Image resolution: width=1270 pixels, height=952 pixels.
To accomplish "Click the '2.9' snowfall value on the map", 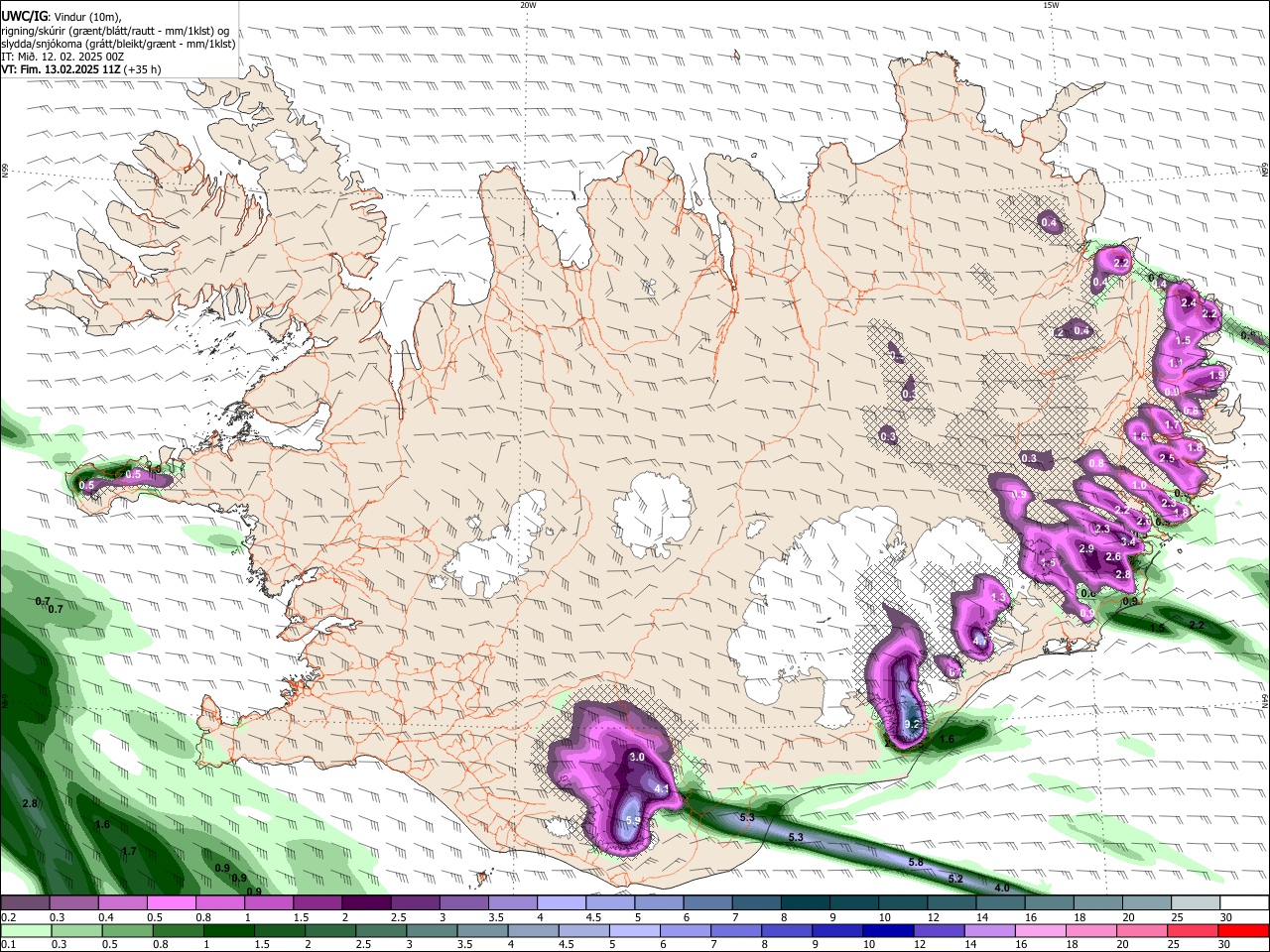I will tap(1086, 548).
